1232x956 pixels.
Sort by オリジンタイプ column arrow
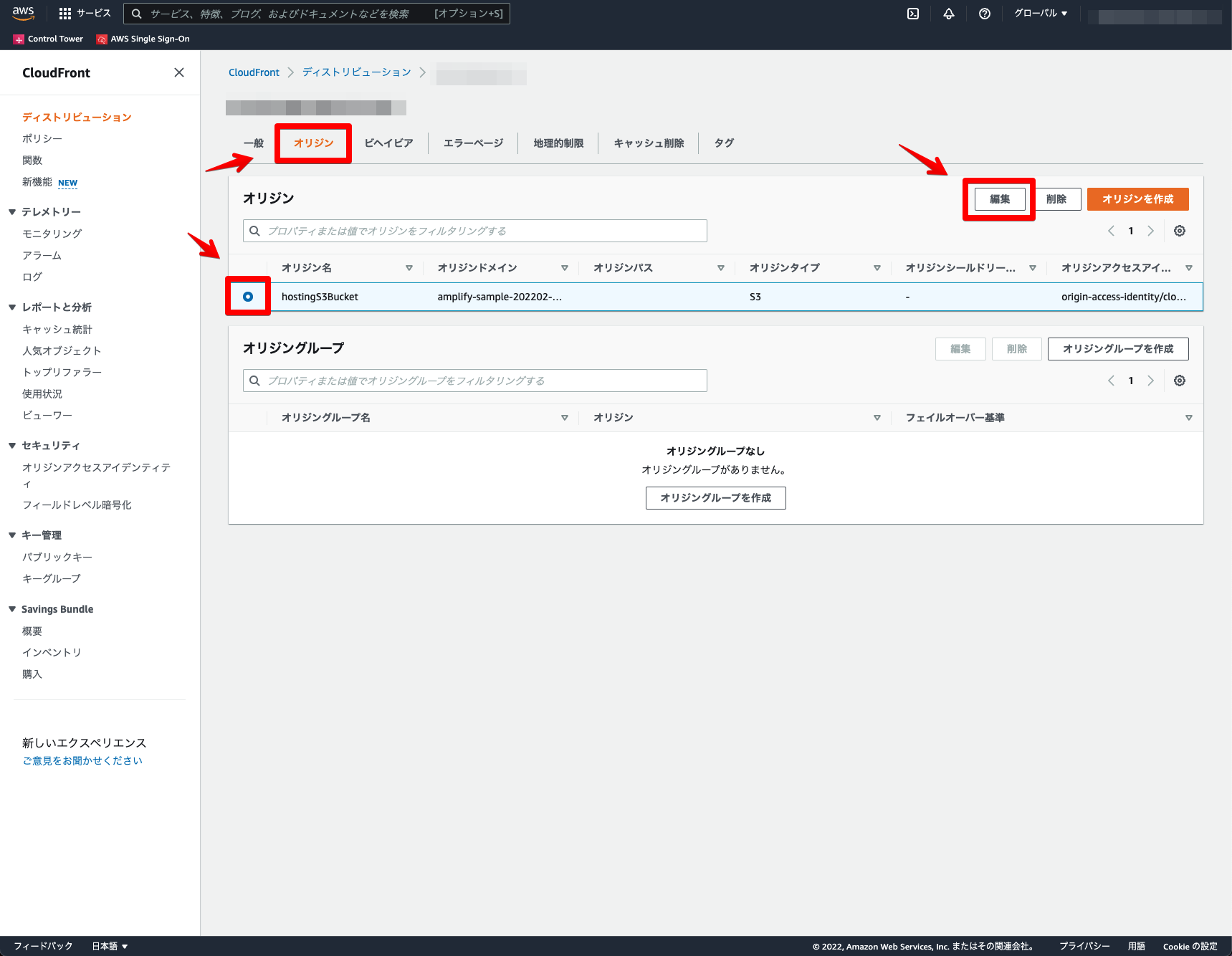click(x=877, y=268)
